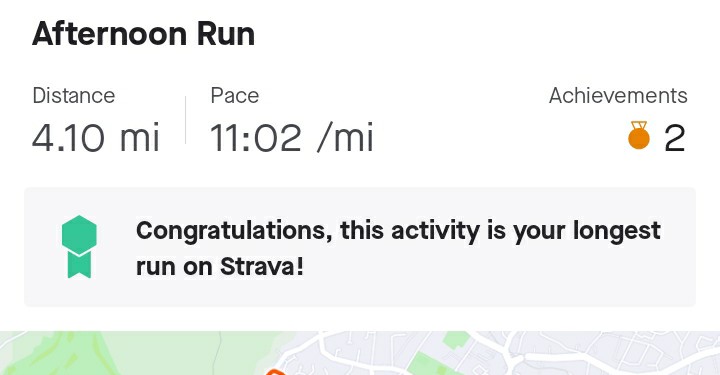Click the Distance label

[73, 96]
